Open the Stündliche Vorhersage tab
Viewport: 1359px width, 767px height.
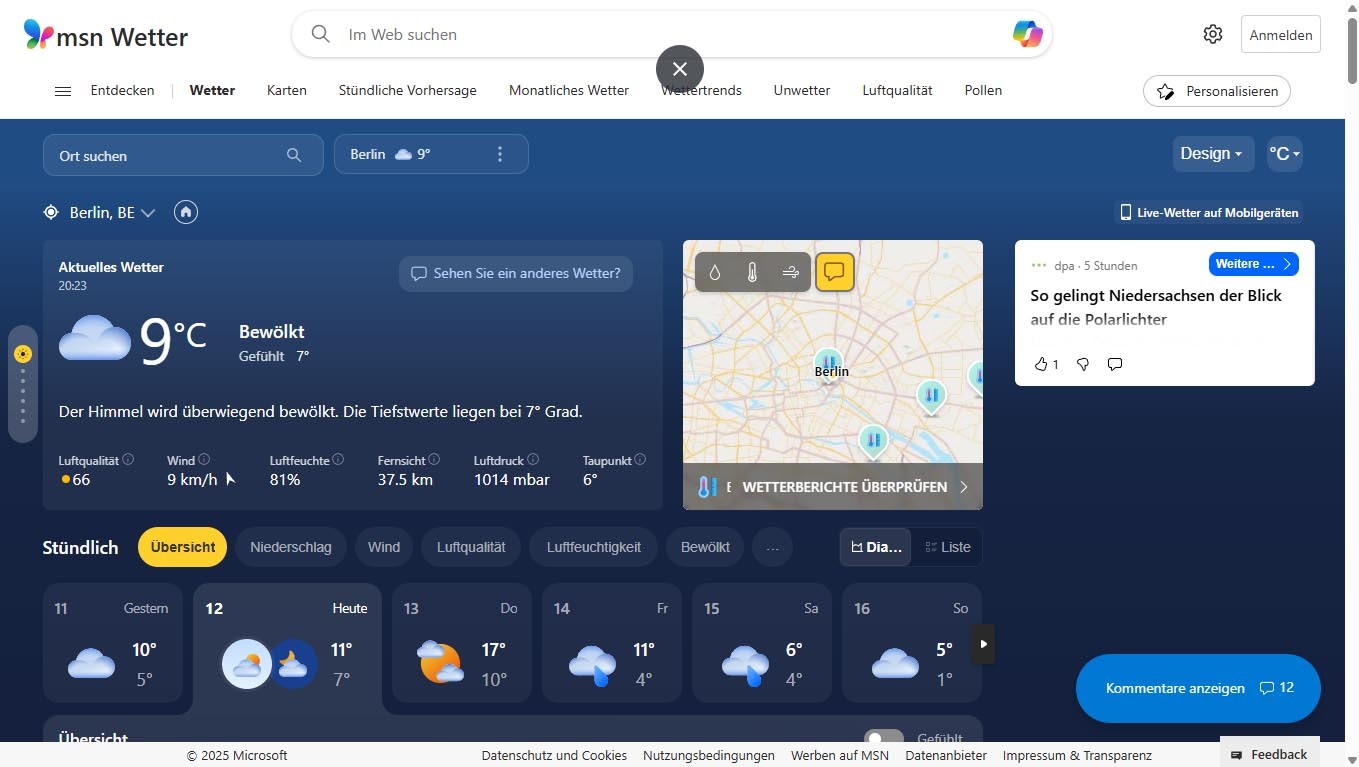(407, 90)
